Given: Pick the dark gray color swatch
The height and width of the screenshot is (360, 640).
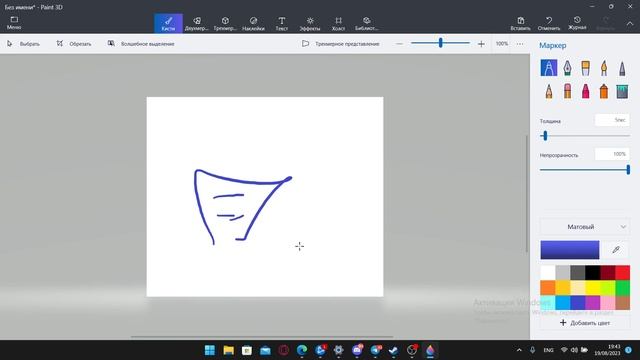Looking at the screenshot, I should (x=578, y=273).
